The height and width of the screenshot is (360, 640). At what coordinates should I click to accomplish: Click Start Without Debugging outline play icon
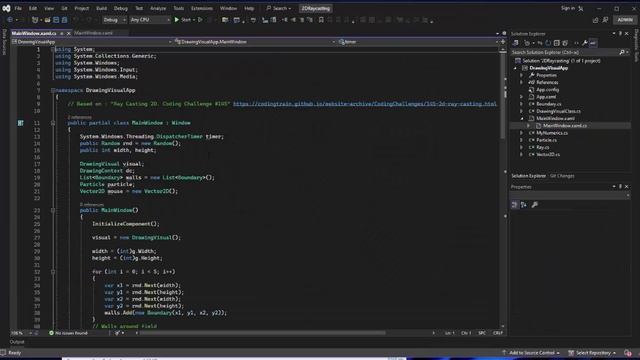[x=200, y=20]
